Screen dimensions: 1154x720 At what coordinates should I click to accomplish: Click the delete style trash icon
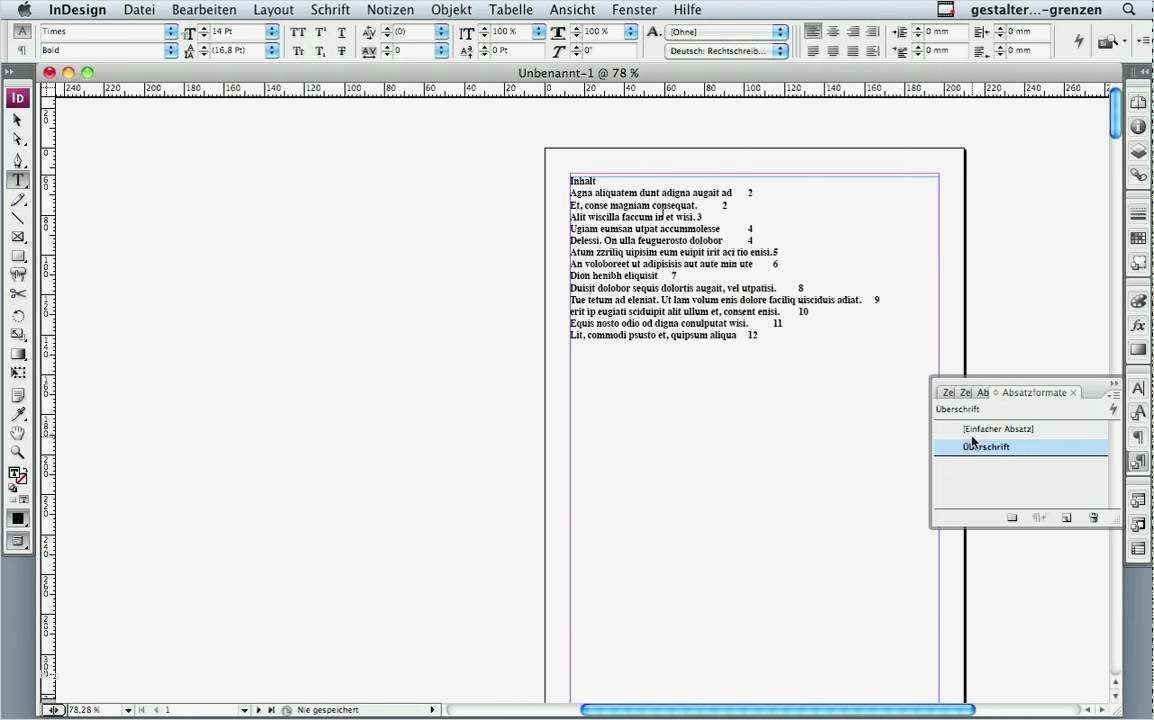(x=1093, y=518)
